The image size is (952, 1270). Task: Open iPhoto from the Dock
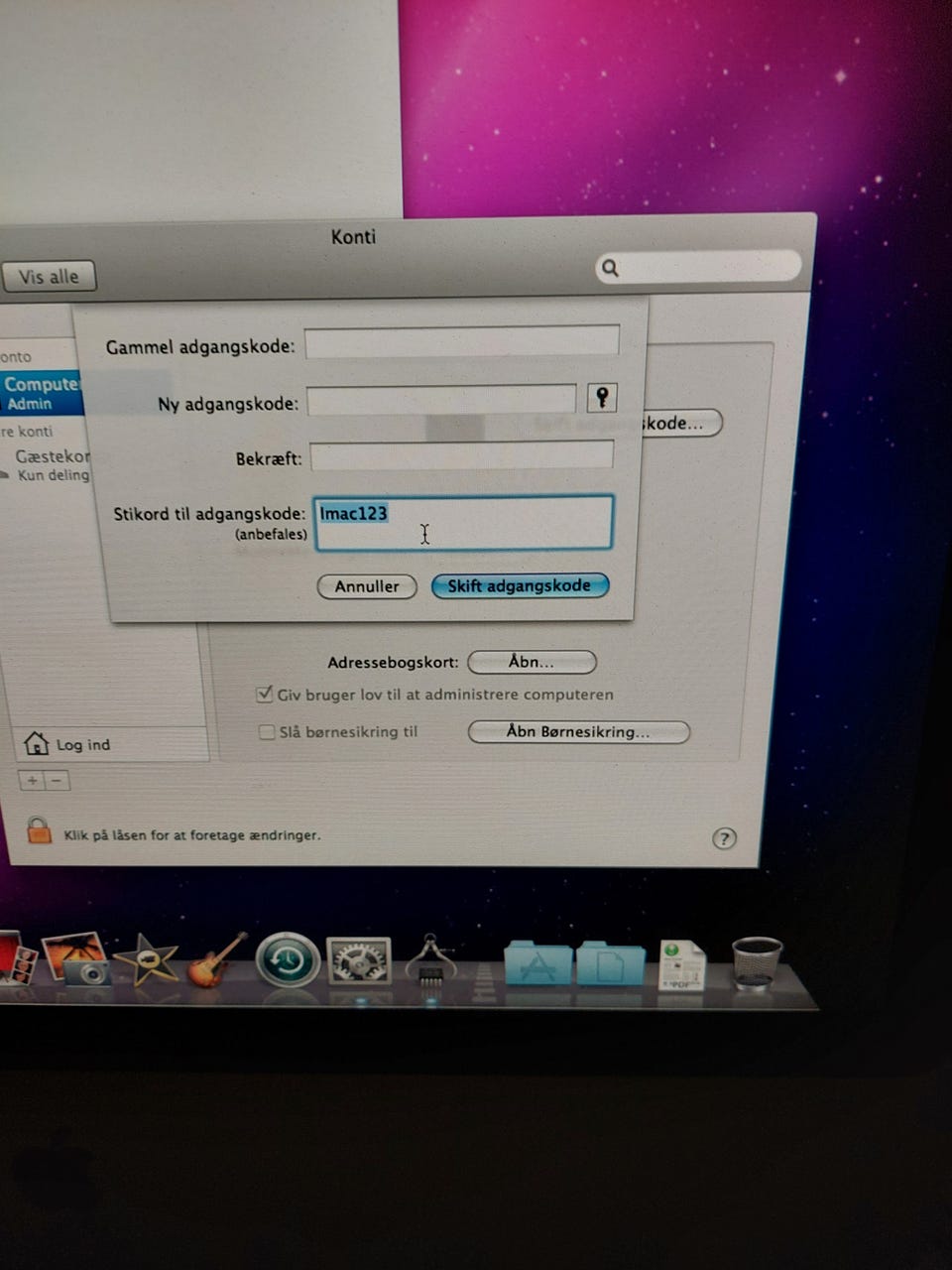point(77,958)
